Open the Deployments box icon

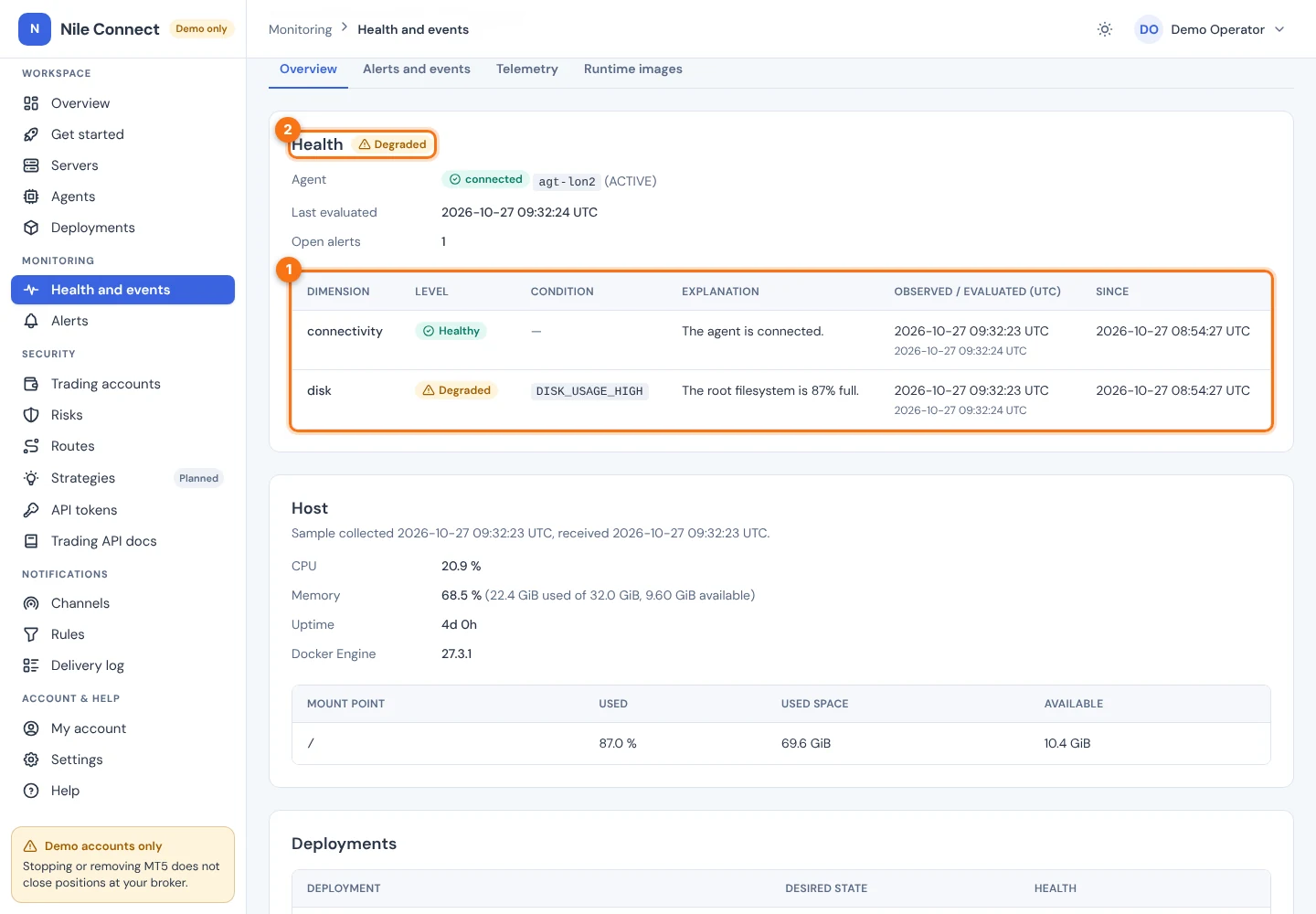pyautogui.click(x=31, y=228)
